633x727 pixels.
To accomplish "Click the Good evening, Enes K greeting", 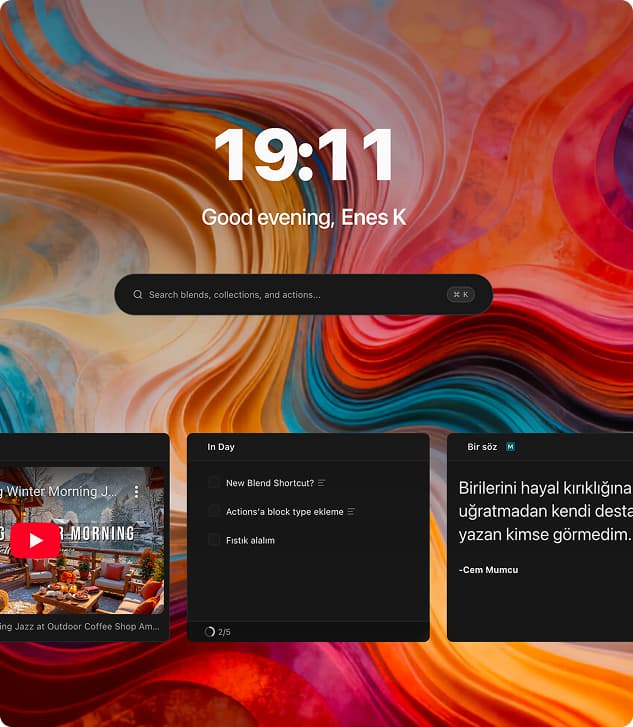I will [x=304, y=217].
